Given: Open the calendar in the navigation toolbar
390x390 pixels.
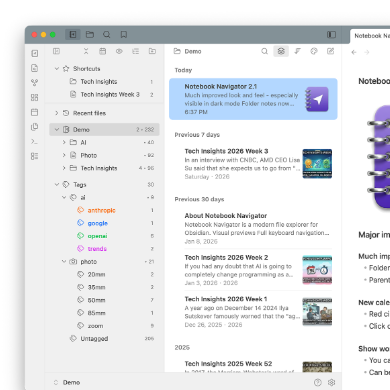Looking at the screenshot, I should [x=103, y=51].
